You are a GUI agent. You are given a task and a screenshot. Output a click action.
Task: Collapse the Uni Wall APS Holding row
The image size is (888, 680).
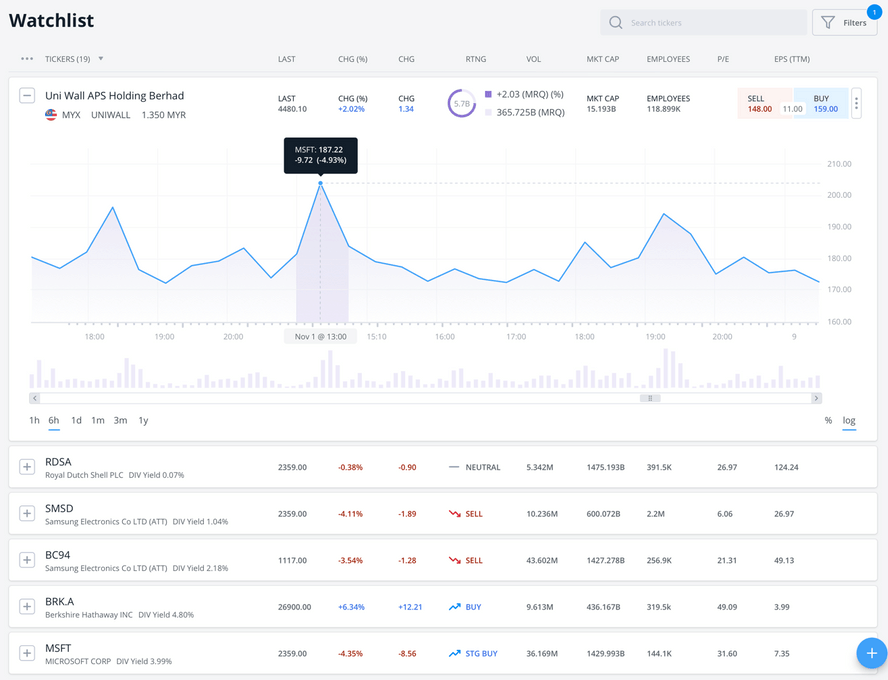point(27,95)
